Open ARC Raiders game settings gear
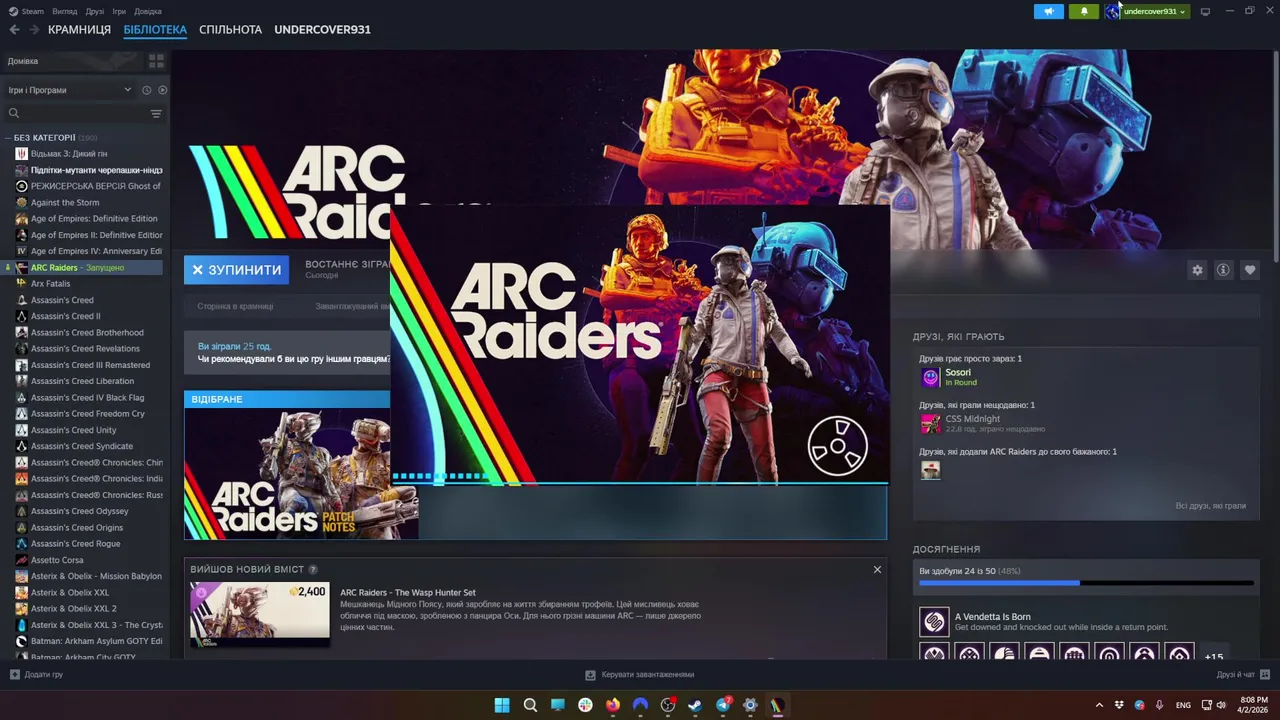The width and height of the screenshot is (1280, 720). click(x=1197, y=270)
